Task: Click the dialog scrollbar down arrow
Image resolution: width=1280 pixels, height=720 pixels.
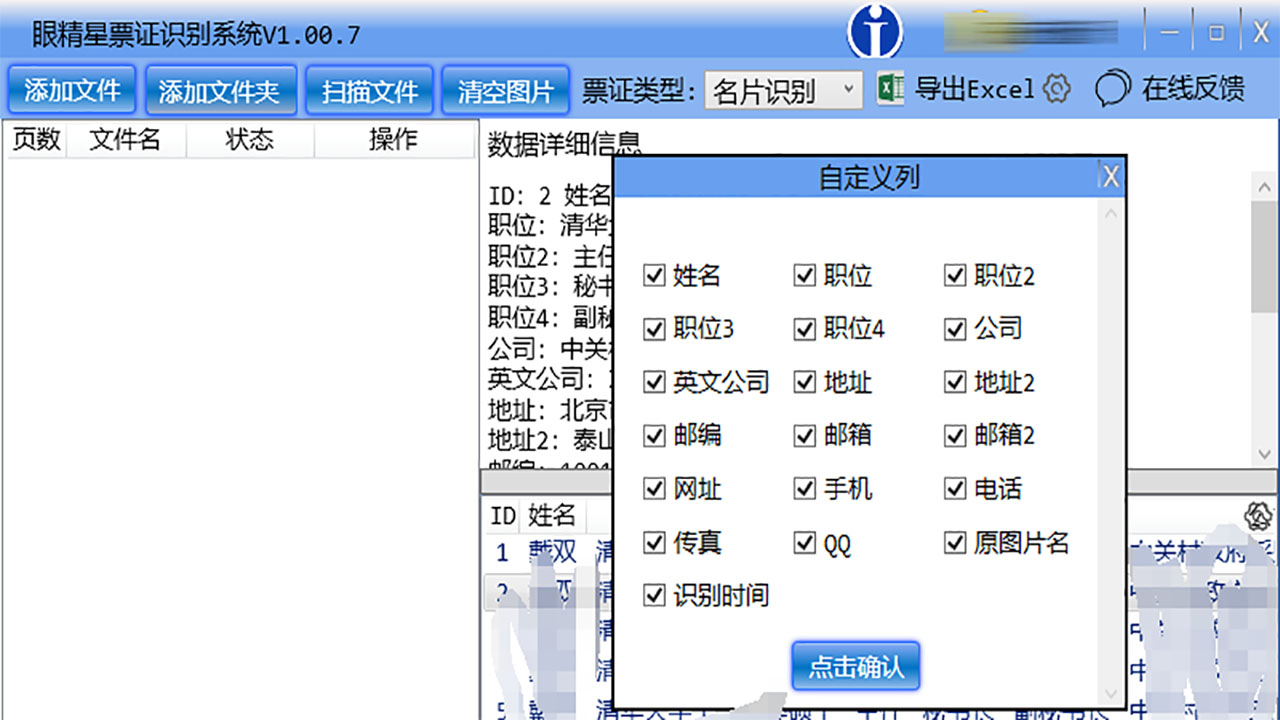Action: (x=1110, y=692)
